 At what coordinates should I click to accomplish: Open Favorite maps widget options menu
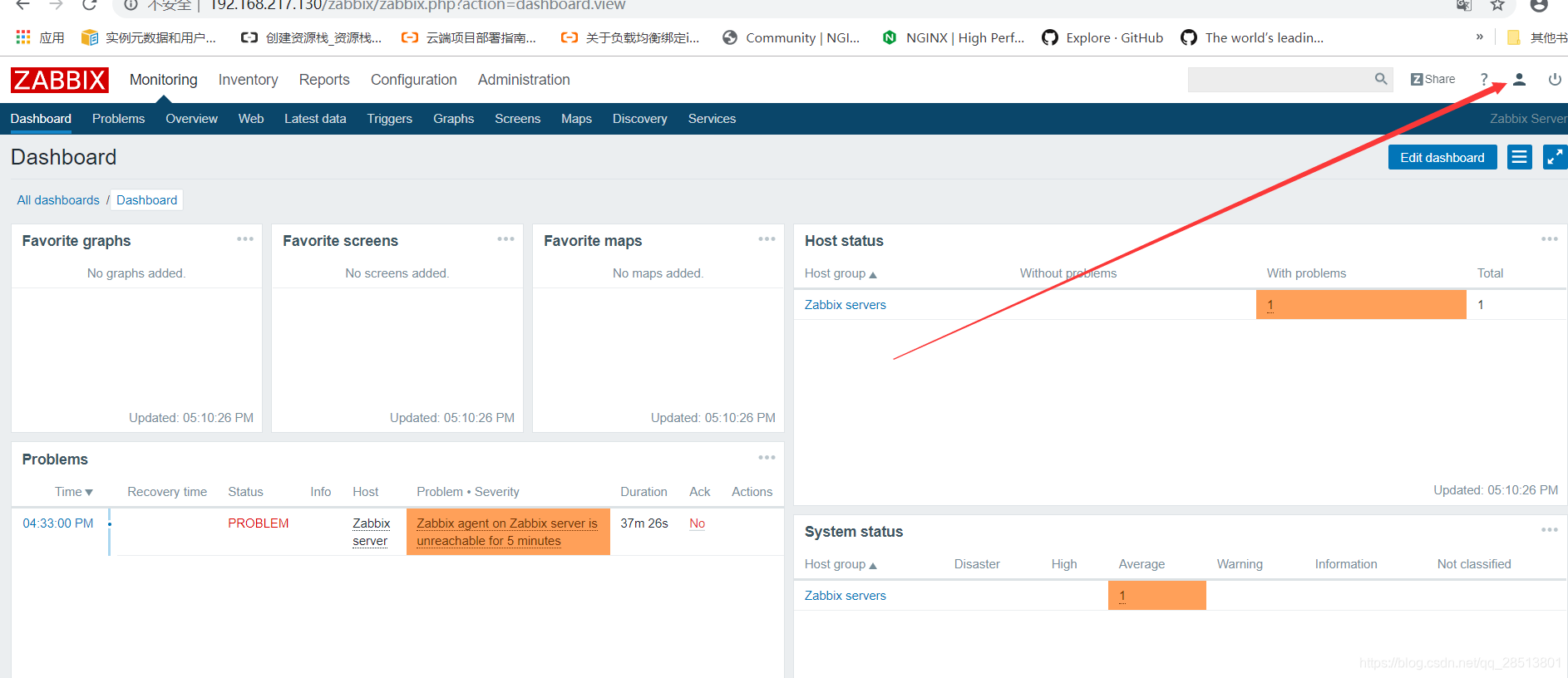[767, 239]
